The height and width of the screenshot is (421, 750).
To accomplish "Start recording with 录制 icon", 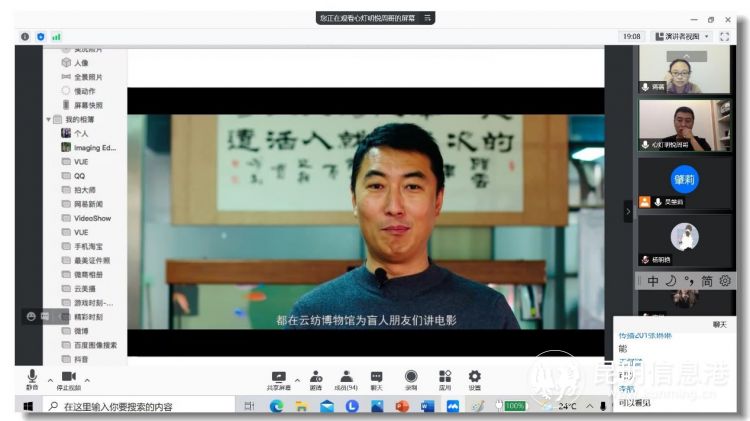I will [x=411, y=377].
